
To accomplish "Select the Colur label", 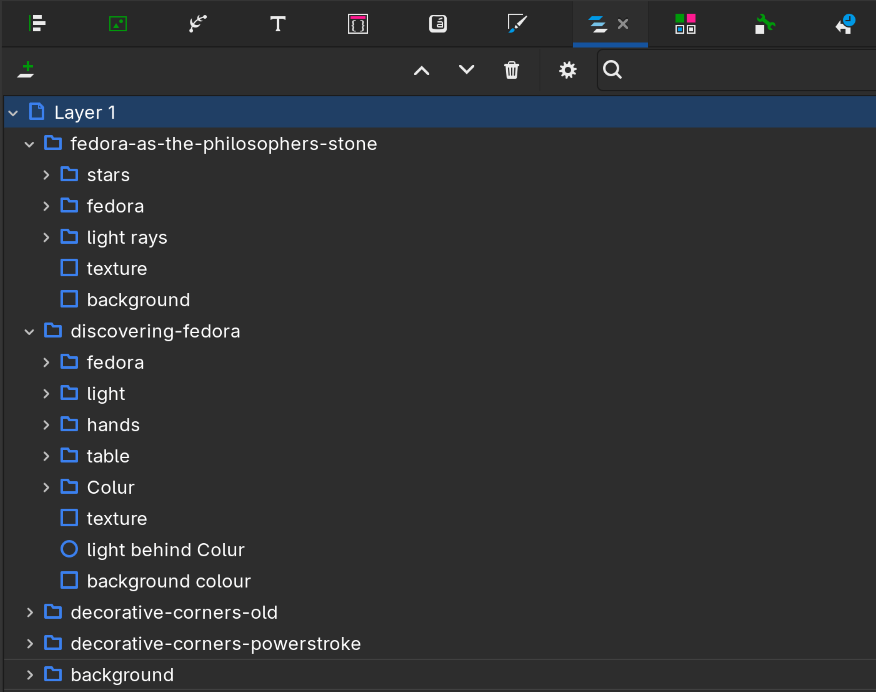I will coord(111,488).
